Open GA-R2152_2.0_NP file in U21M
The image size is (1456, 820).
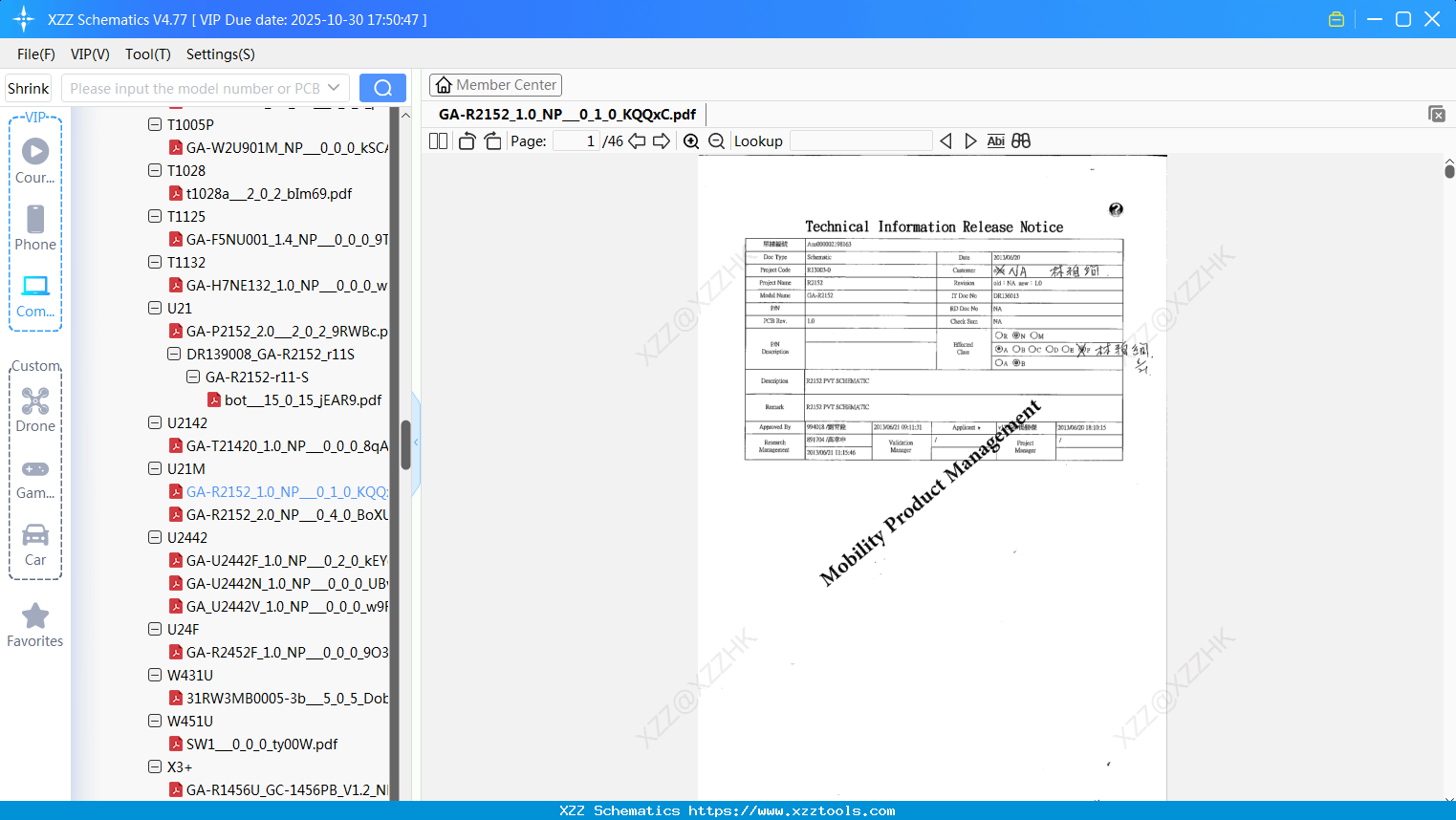(x=287, y=514)
